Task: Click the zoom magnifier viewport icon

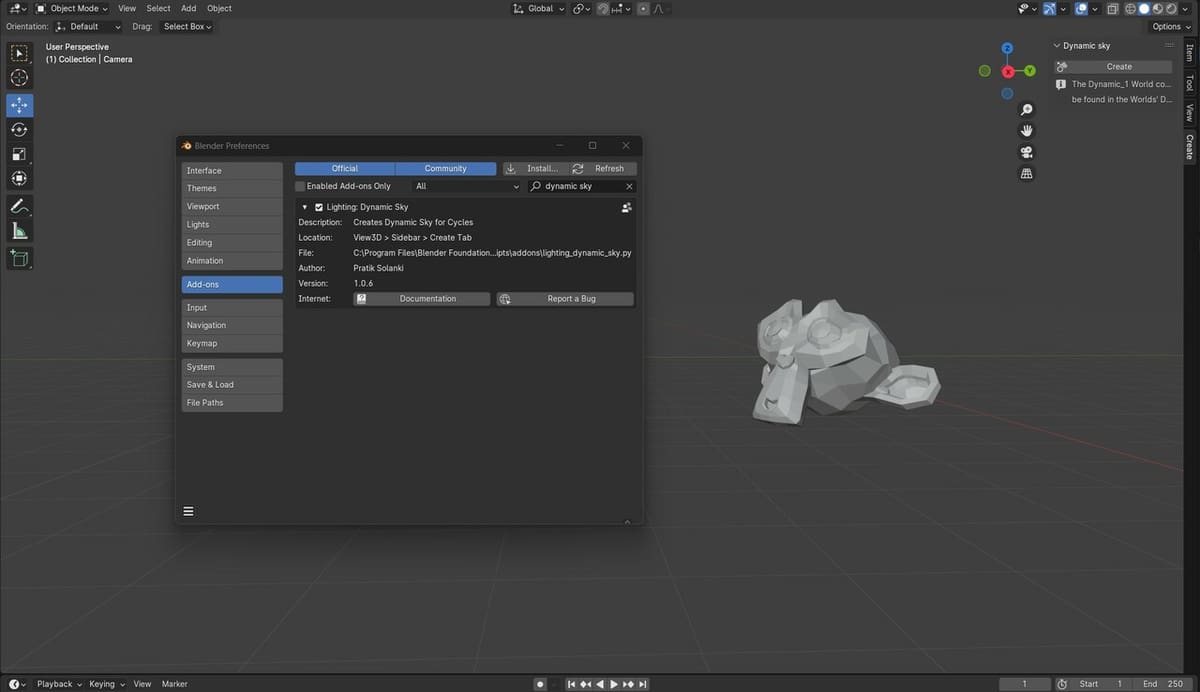Action: pos(1026,110)
